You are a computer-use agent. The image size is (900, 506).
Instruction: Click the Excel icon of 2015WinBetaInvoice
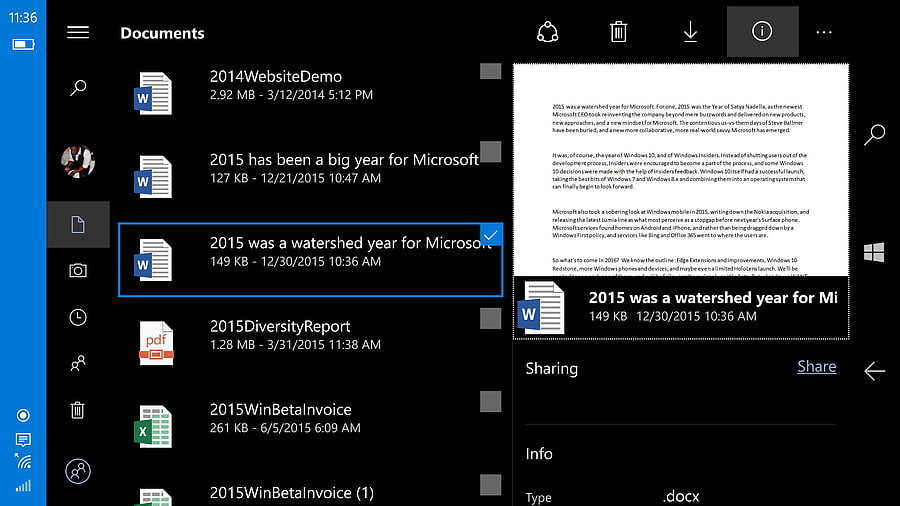click(x=153, y=426)
